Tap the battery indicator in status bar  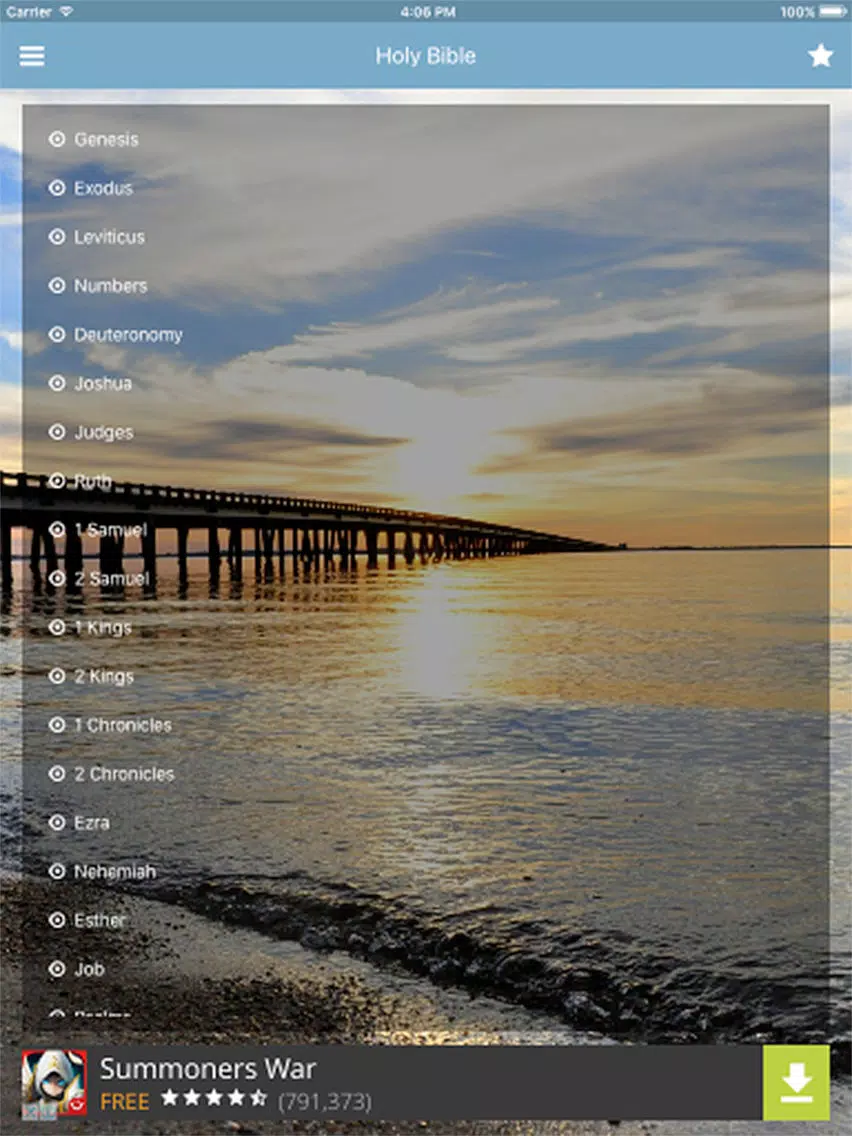click(x=833, y=12)
